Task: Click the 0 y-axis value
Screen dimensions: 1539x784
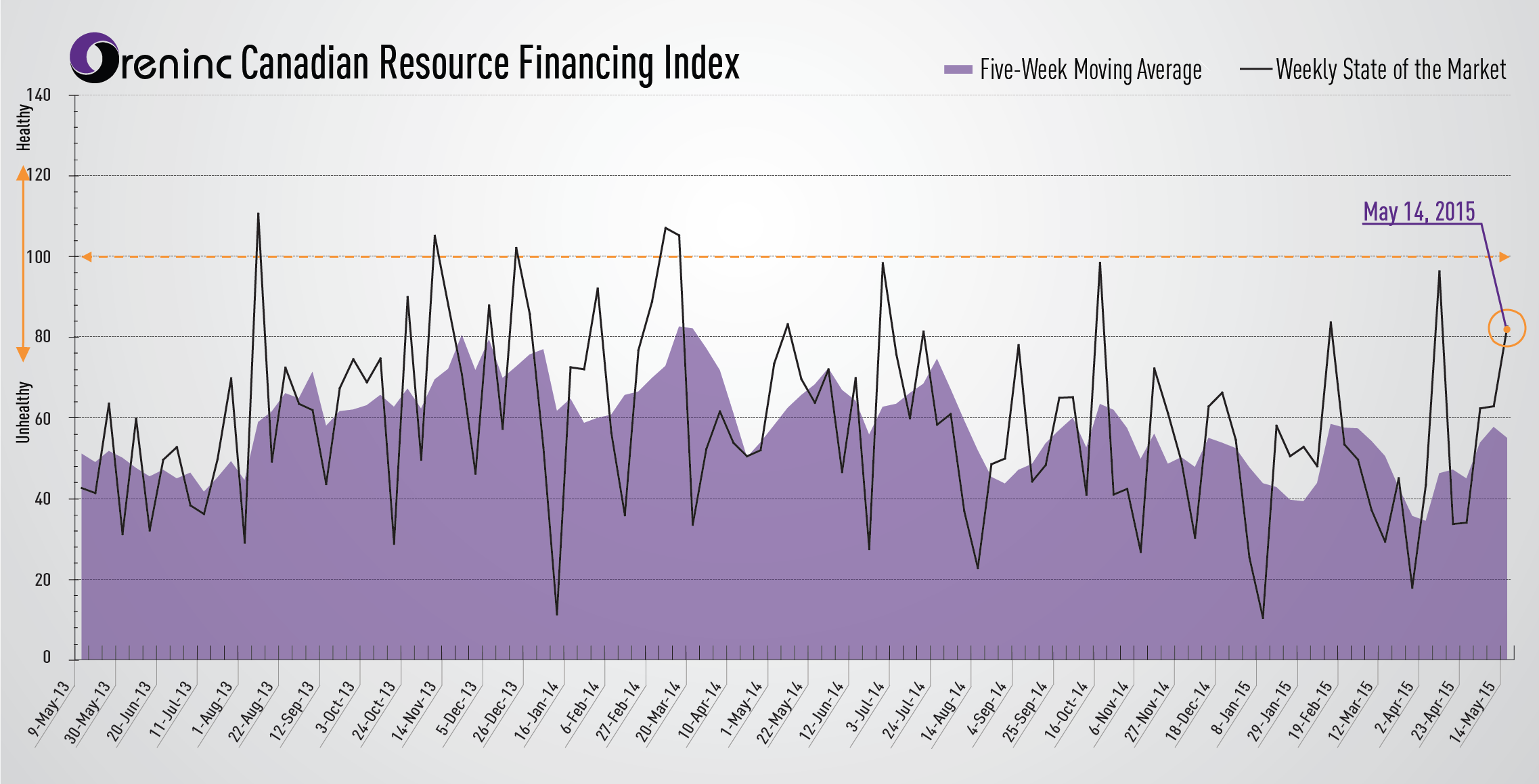Action: pyautogui.click(x=47, y=657)
